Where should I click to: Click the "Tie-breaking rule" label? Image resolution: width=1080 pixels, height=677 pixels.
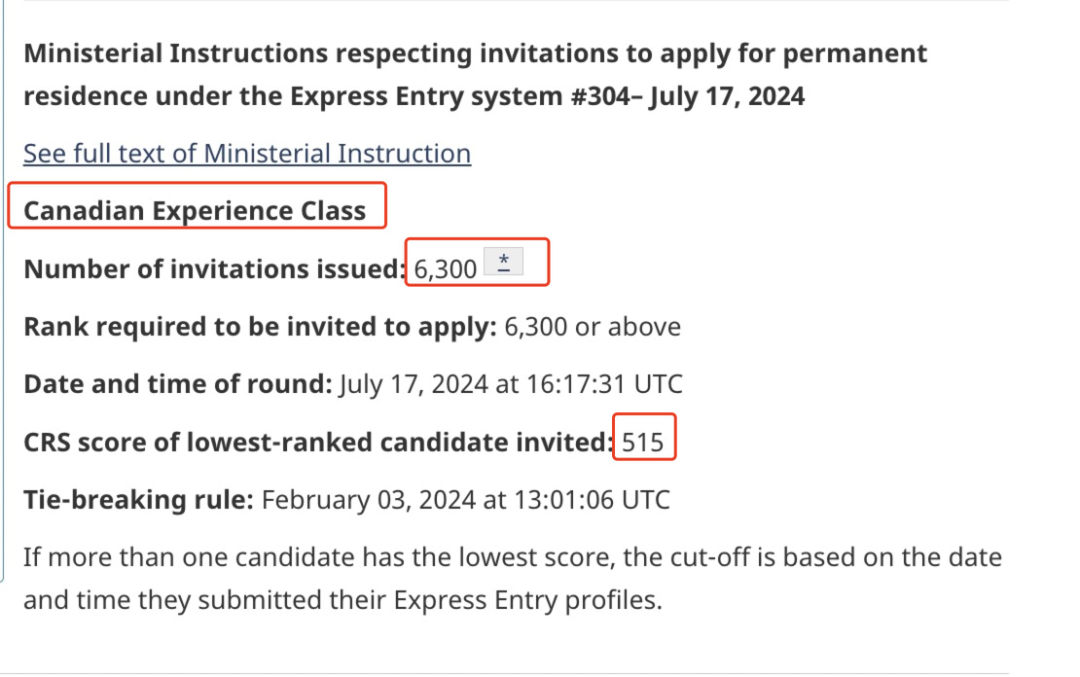click(x=138, y=499)
